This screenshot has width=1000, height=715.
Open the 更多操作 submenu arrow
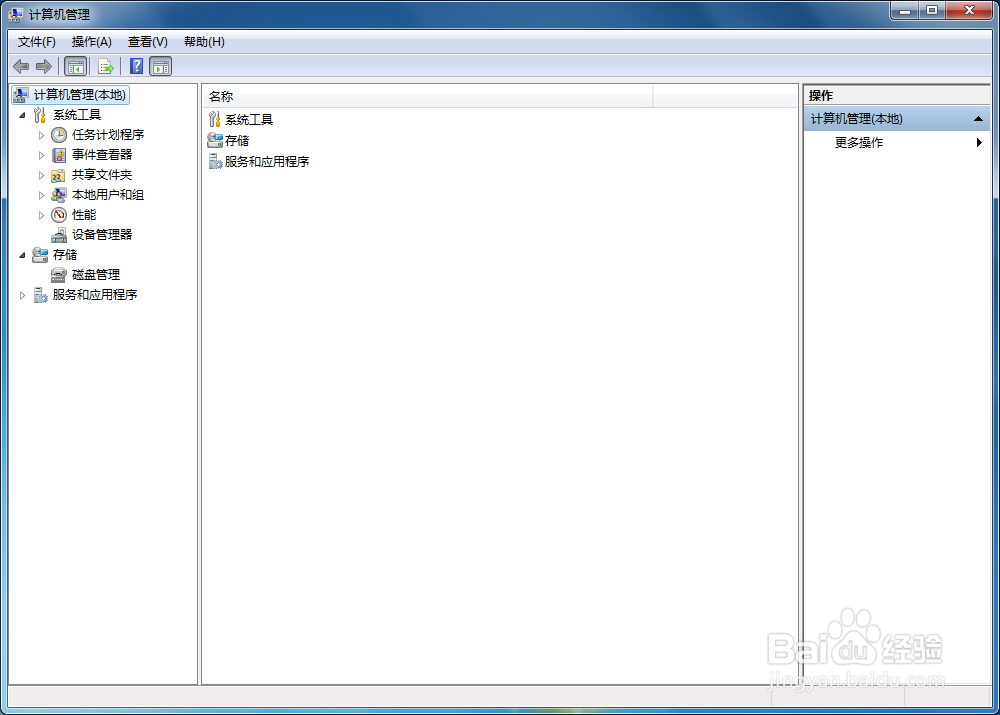[979, 143]
